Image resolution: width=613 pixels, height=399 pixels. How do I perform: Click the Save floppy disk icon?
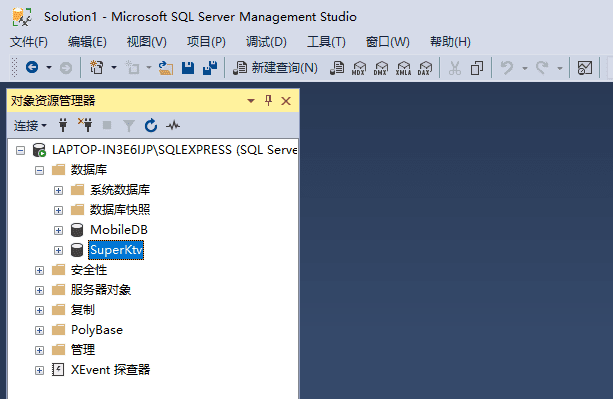pos(188,68)
